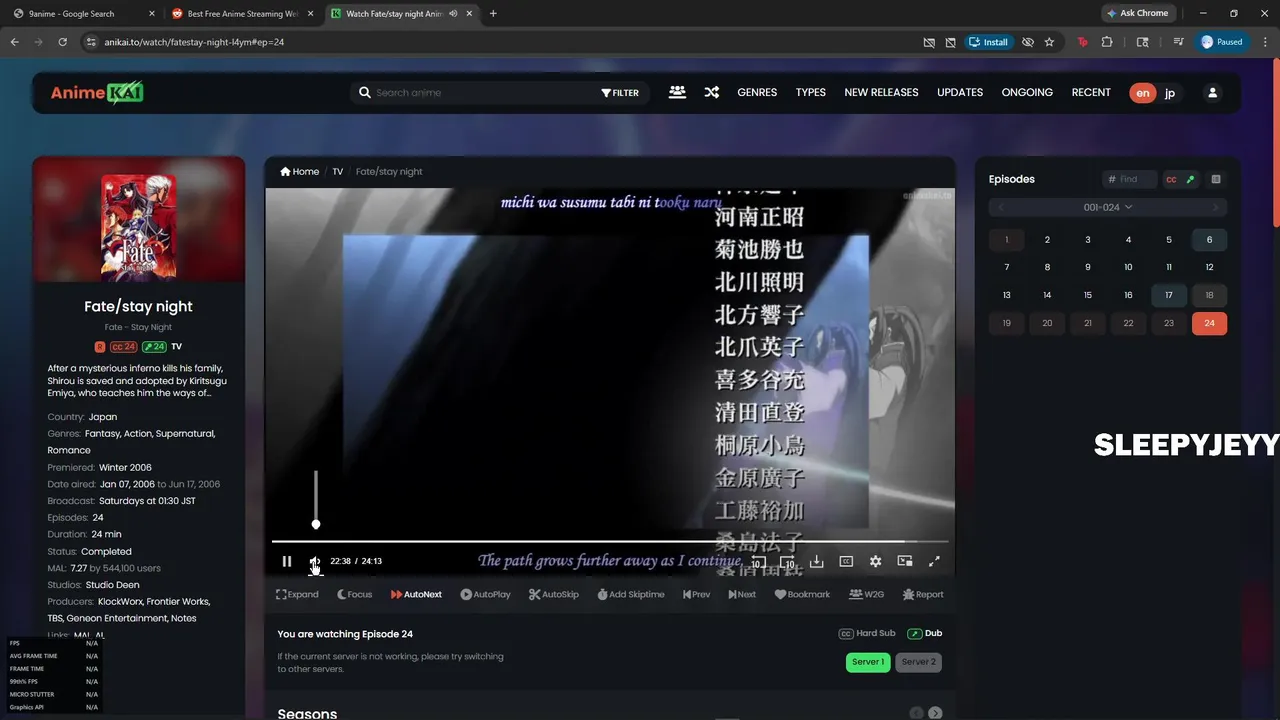Open player settings gear
1280x720 pixels.
876,562
